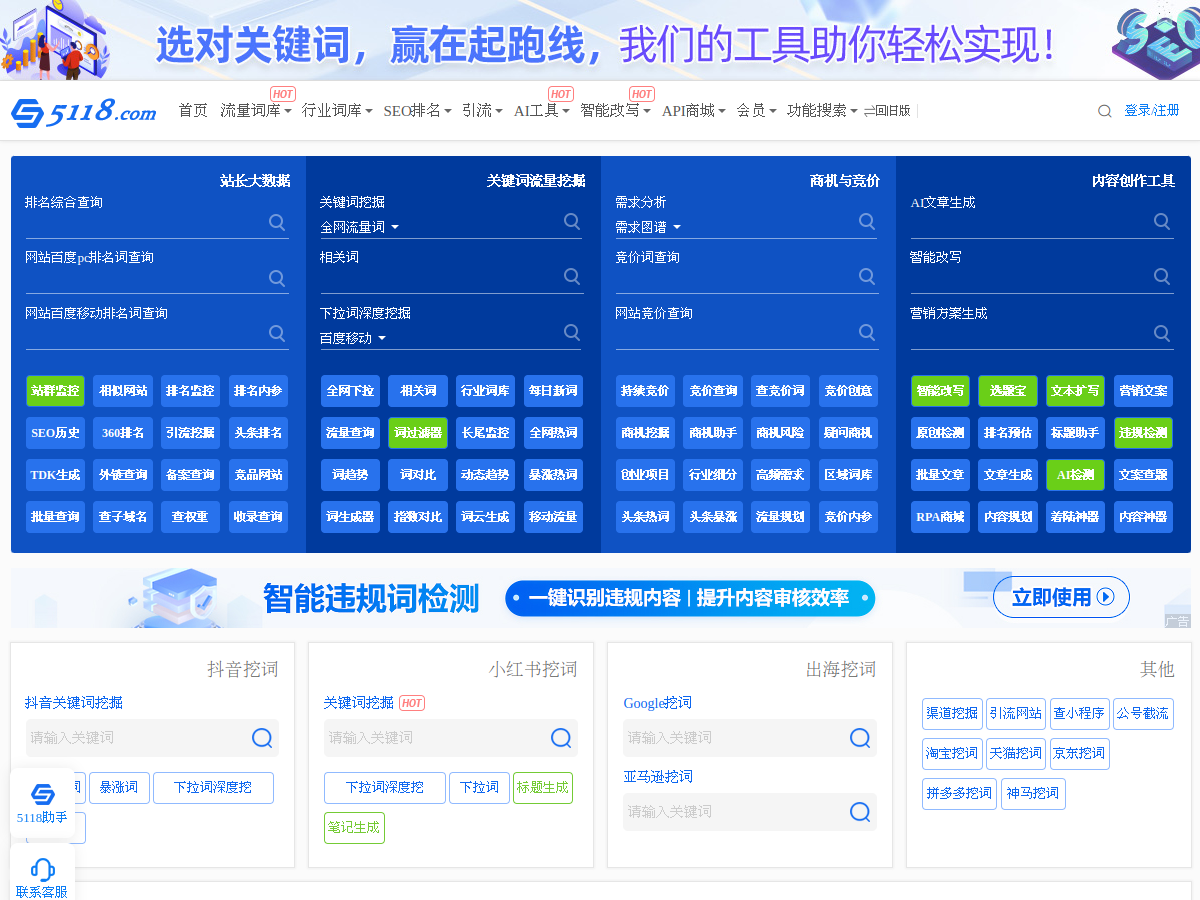Screen dimensions: 1200x900
Task: Click search icon for 网站竞价查询
Action: (x=867, y=332)
